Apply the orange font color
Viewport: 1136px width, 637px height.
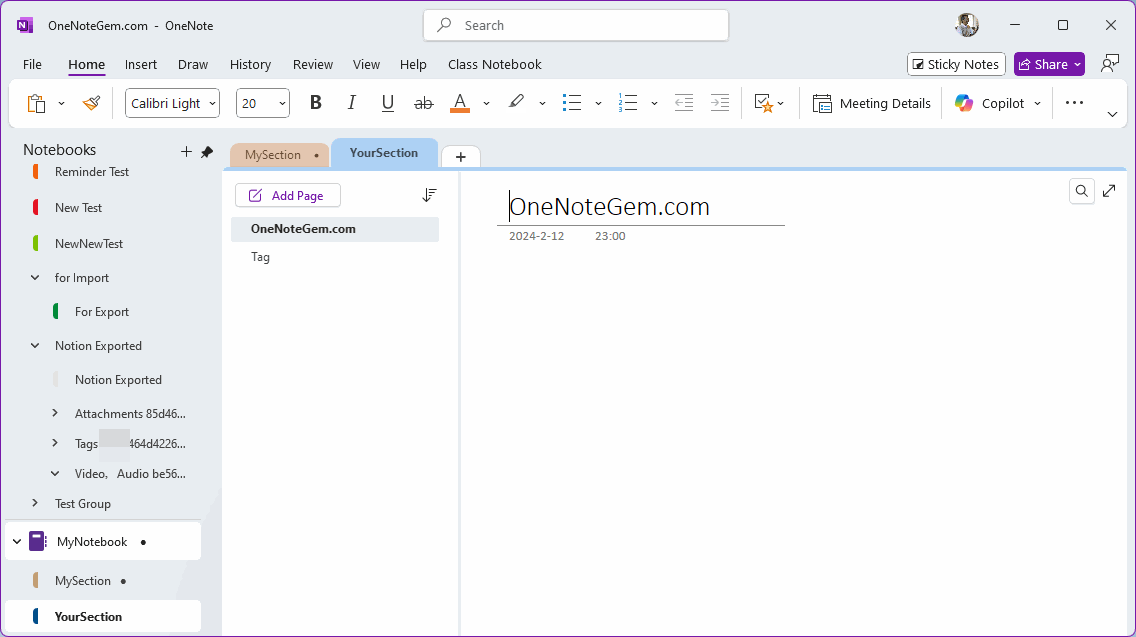coord(460,104)
